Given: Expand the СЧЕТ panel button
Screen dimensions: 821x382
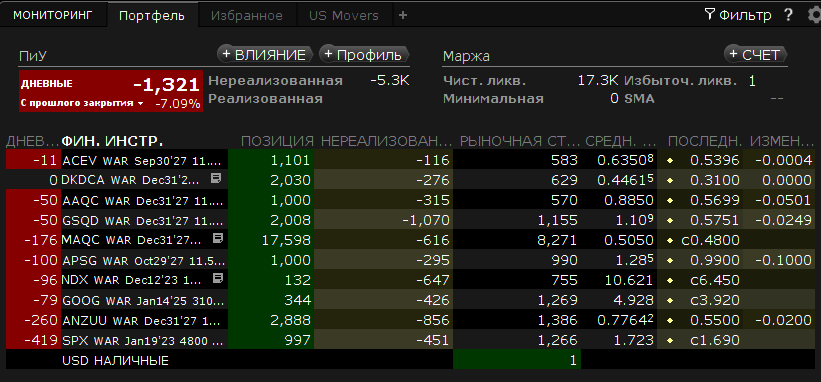Looking at the screenshot, I should [x=756, y=54].
